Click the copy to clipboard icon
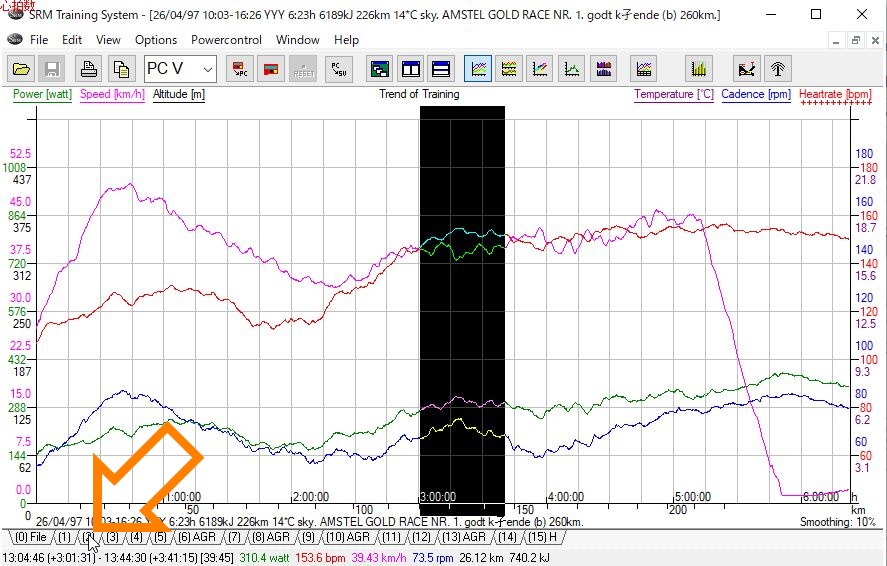The width and height of the screenshot is (887, 566). coord(121,69)
